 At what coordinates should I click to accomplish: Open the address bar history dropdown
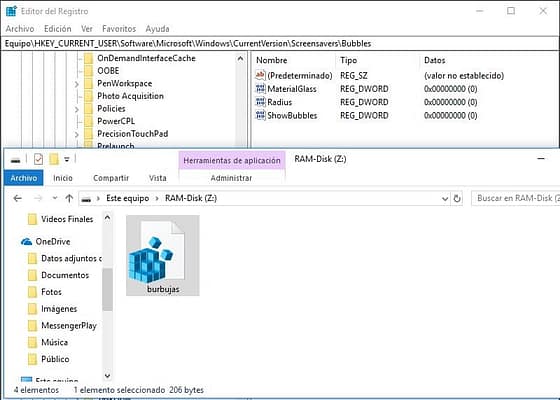click(x=445, y=199)
